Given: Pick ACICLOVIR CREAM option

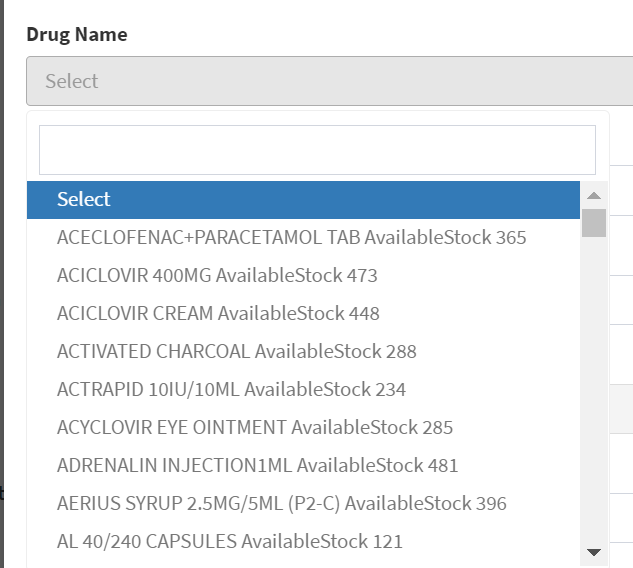Looking at the screenshot, I should [x=303, y=313].
